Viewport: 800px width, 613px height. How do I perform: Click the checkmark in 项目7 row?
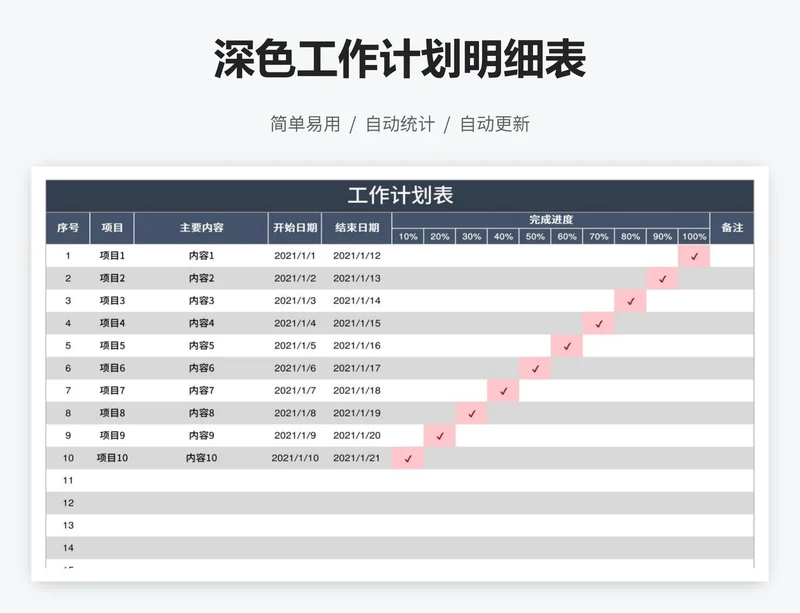click(504, 391)
